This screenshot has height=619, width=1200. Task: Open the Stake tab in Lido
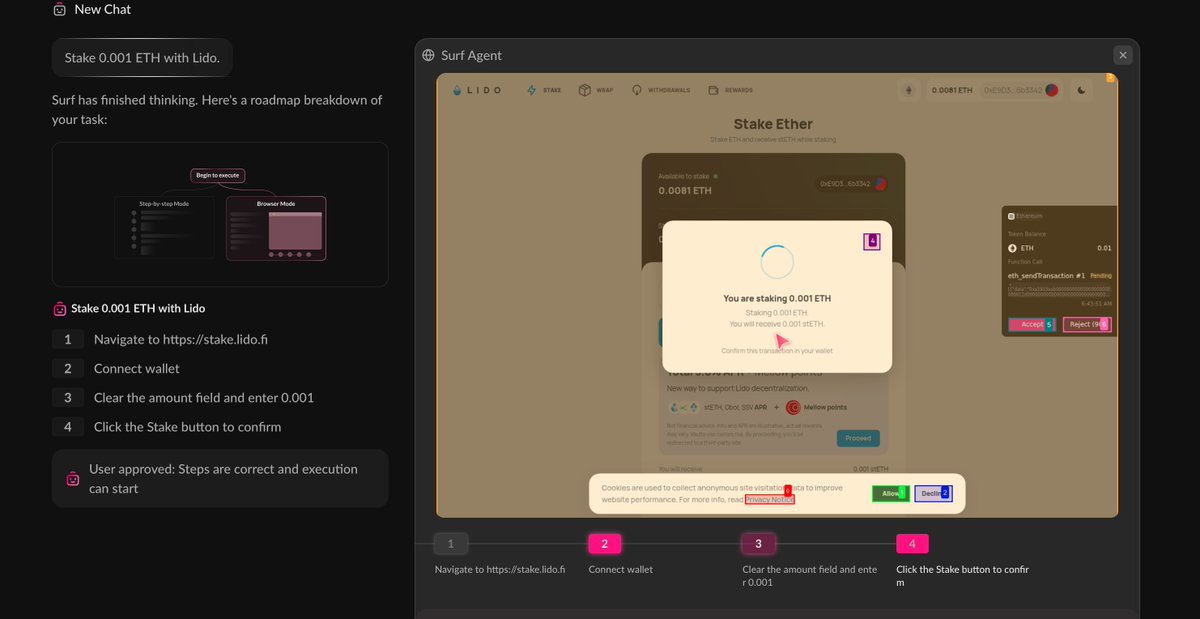(x=544, y=90)
